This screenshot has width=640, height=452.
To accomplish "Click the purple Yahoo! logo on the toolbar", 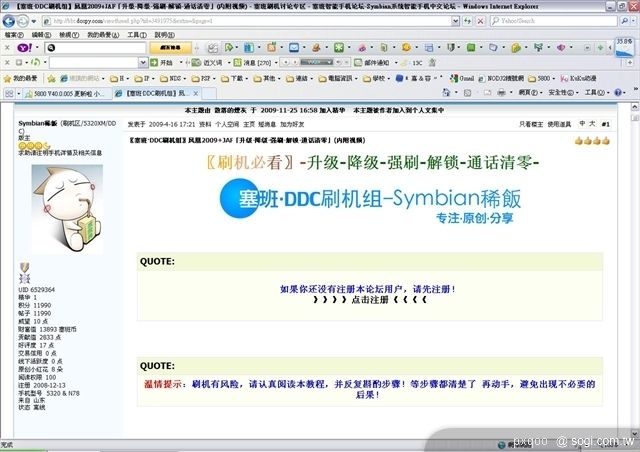I will 24,48.
